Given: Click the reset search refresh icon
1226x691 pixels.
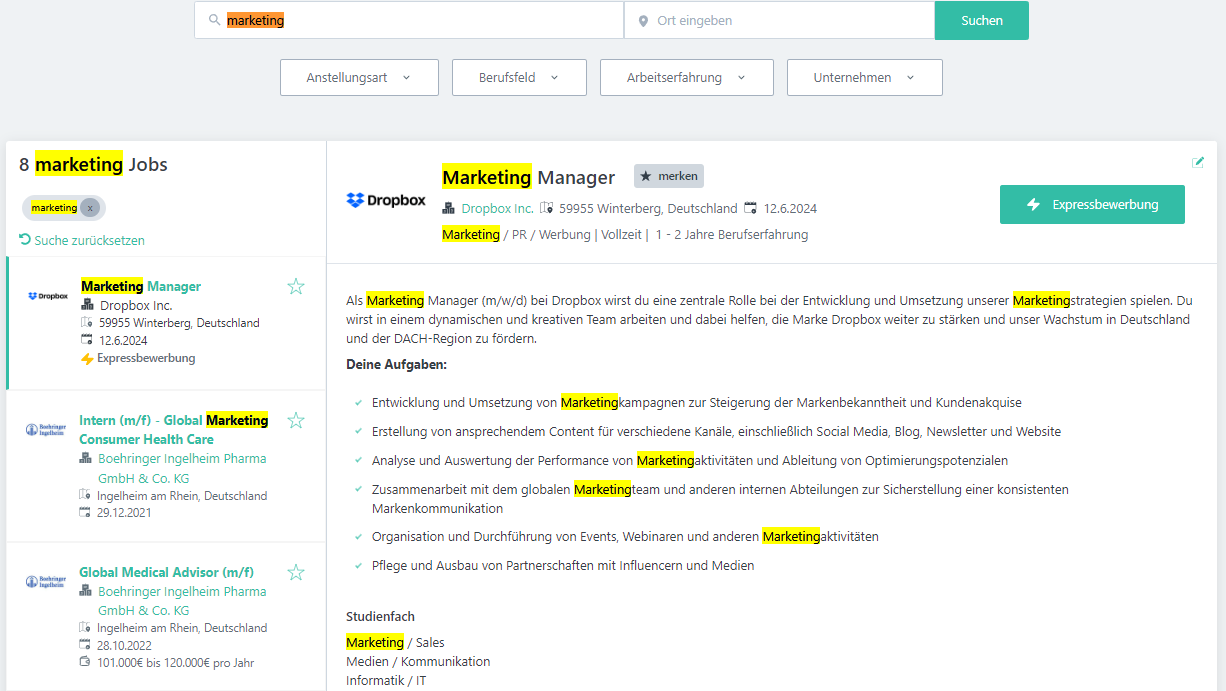Looking at the screenshot, I should (x=25, y=240).
